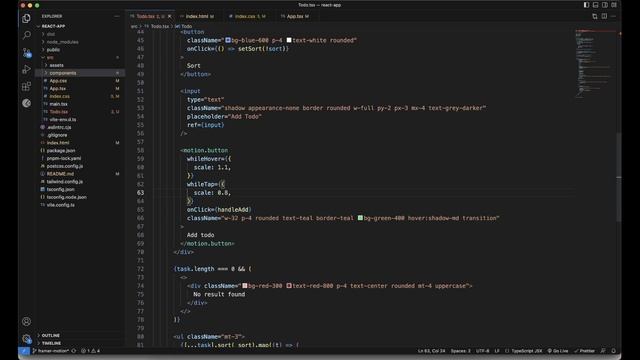Click Go Live in status bar

pyautogui.click(x=558, y=351)
